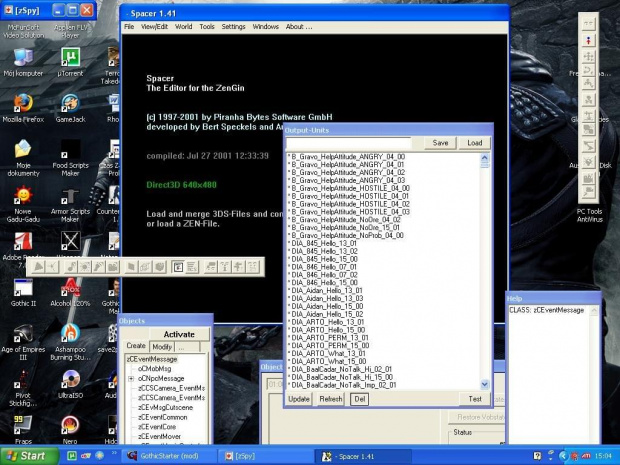Click Load in Output-Units window
The width and height of the screenshot is (620, 465).
click(474, 143)
